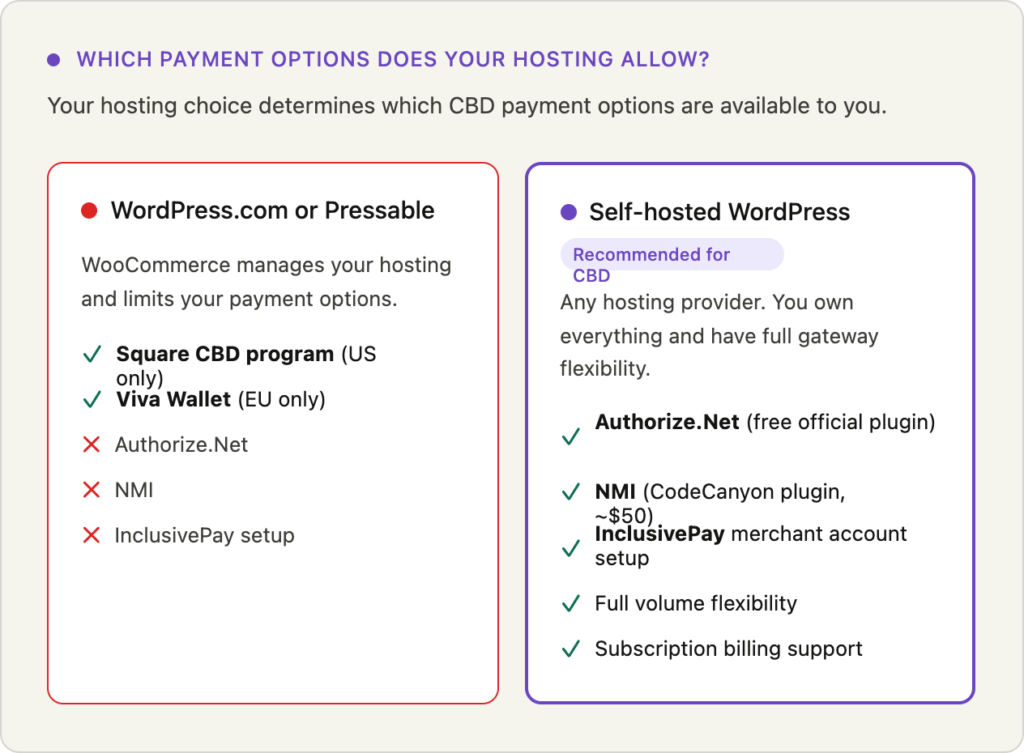Viewport: 1024px width, 753px height.
Task: Click the checkmark beside InclusivePay merchant account setup
Action: [571, 548]
